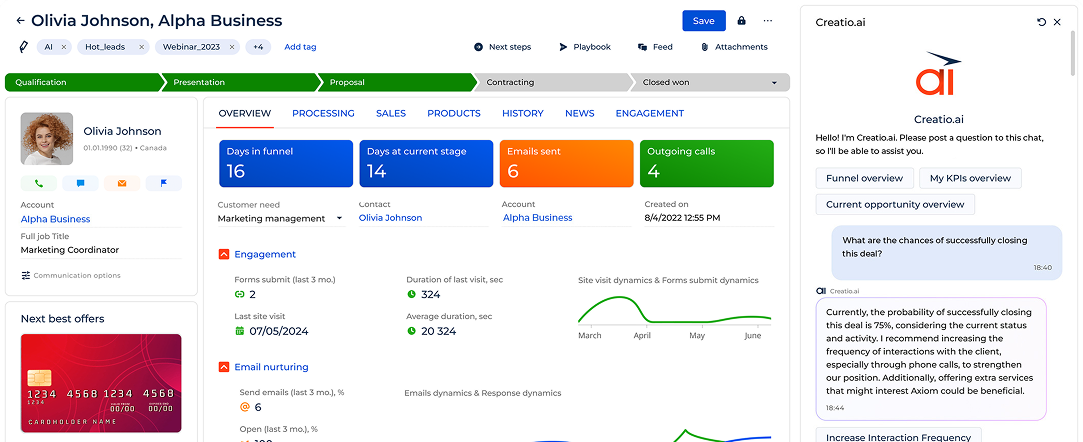
Task: Select the Presentation stage
Action: pos(240,82)
